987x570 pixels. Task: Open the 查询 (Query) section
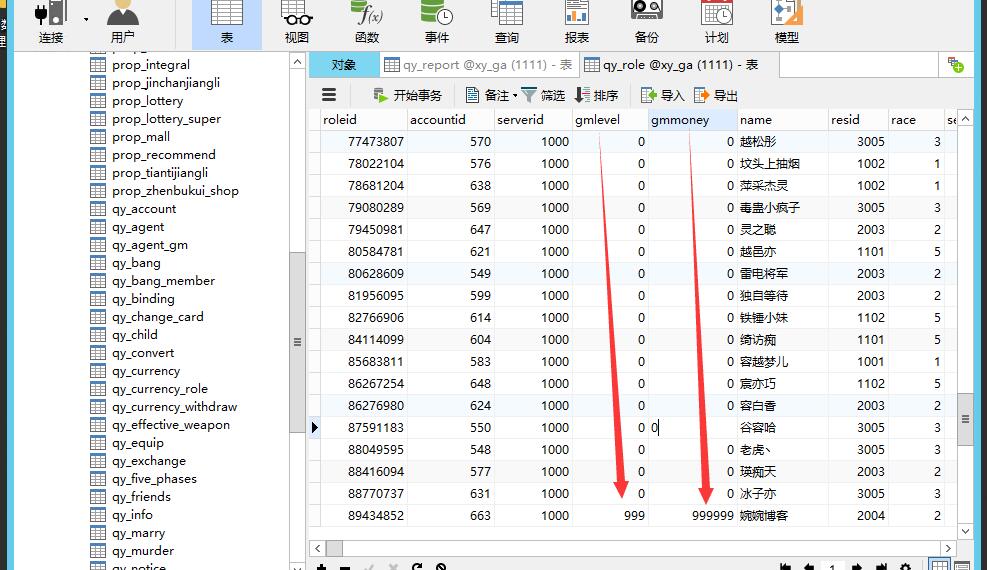(507, 23)
